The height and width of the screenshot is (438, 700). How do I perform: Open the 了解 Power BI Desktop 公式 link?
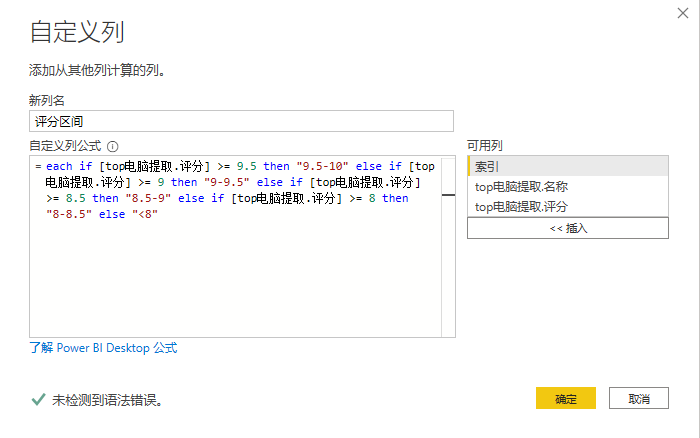[x=103, y=348]
